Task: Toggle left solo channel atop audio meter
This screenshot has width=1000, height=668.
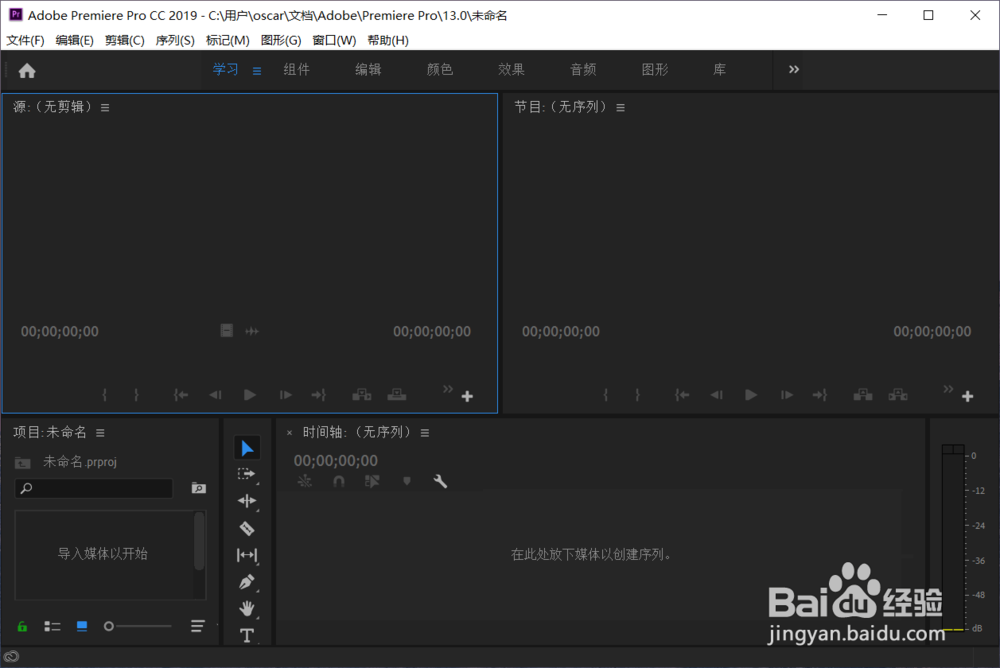Action: [x=948, y=449]
